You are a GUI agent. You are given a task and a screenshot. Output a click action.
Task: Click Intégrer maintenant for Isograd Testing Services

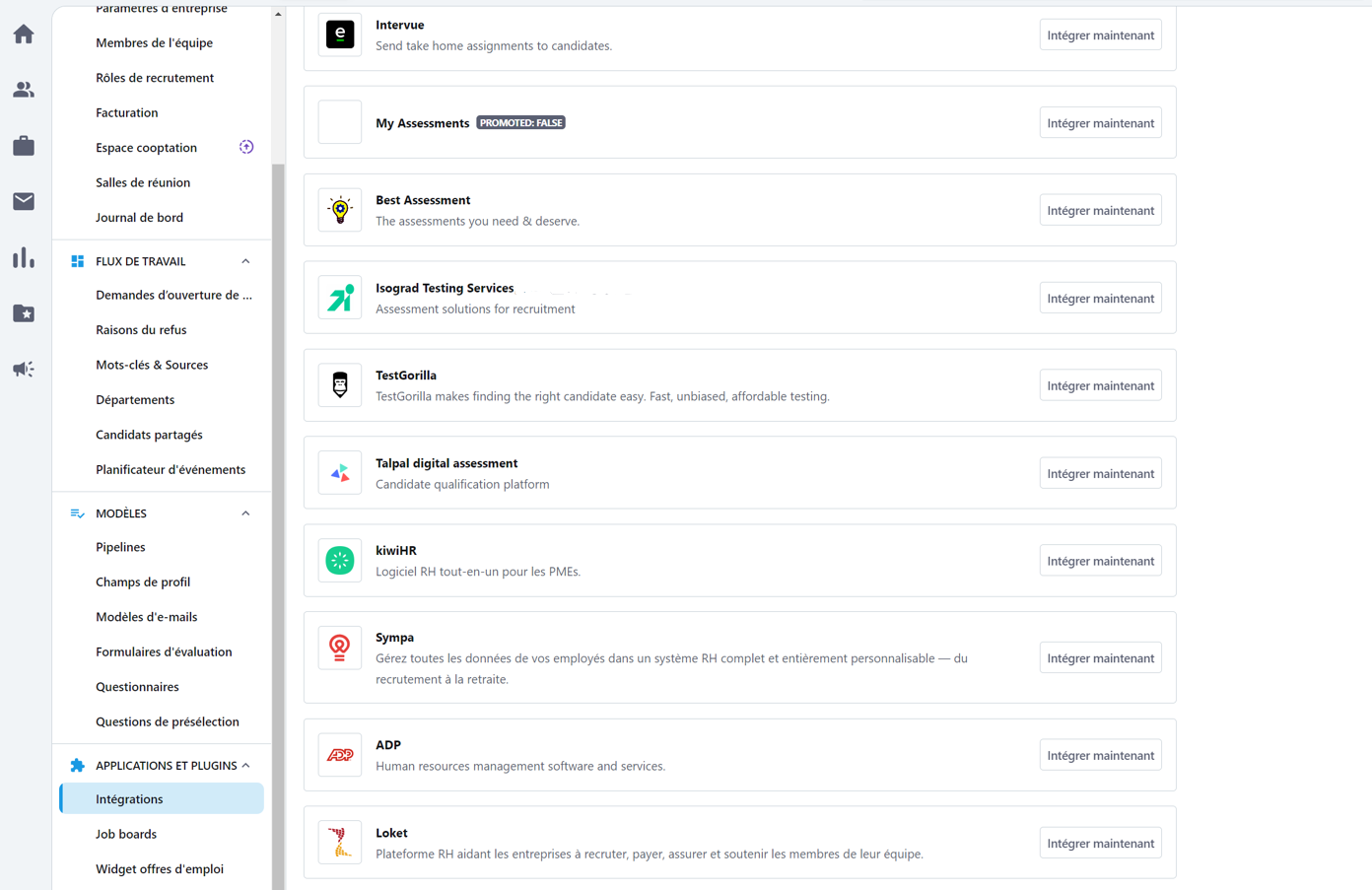point(1100,299)
